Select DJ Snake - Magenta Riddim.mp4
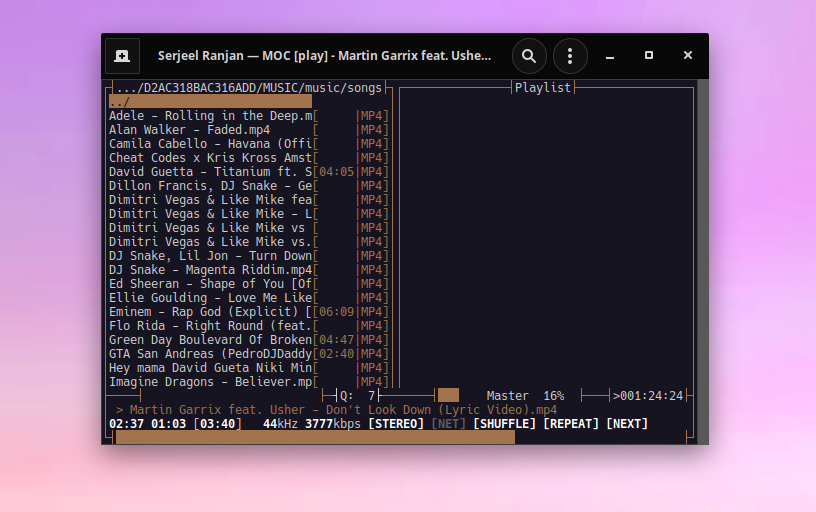This screenshot has height=512, width=816. pos(210,270)
